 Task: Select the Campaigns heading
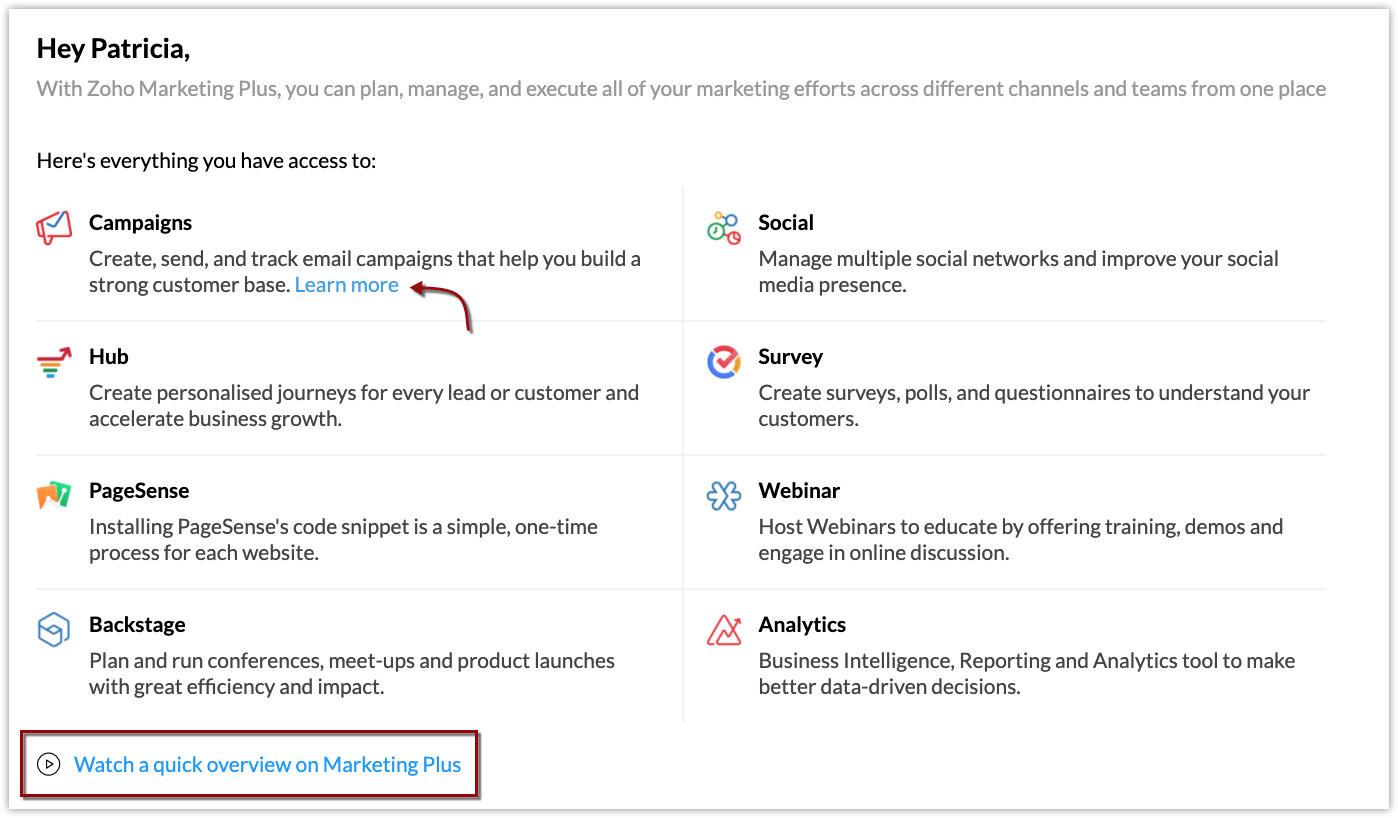point(140,223)
